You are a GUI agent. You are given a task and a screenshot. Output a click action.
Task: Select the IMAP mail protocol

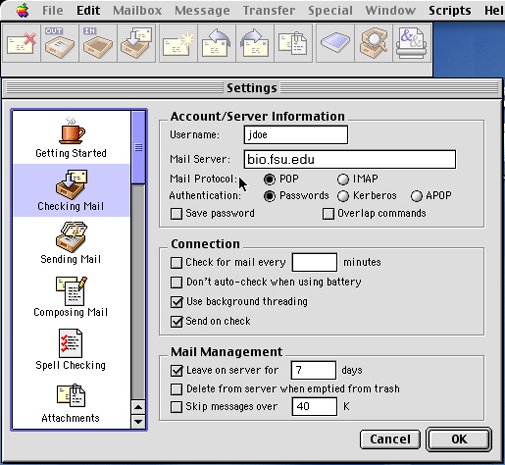pos(343,179)
